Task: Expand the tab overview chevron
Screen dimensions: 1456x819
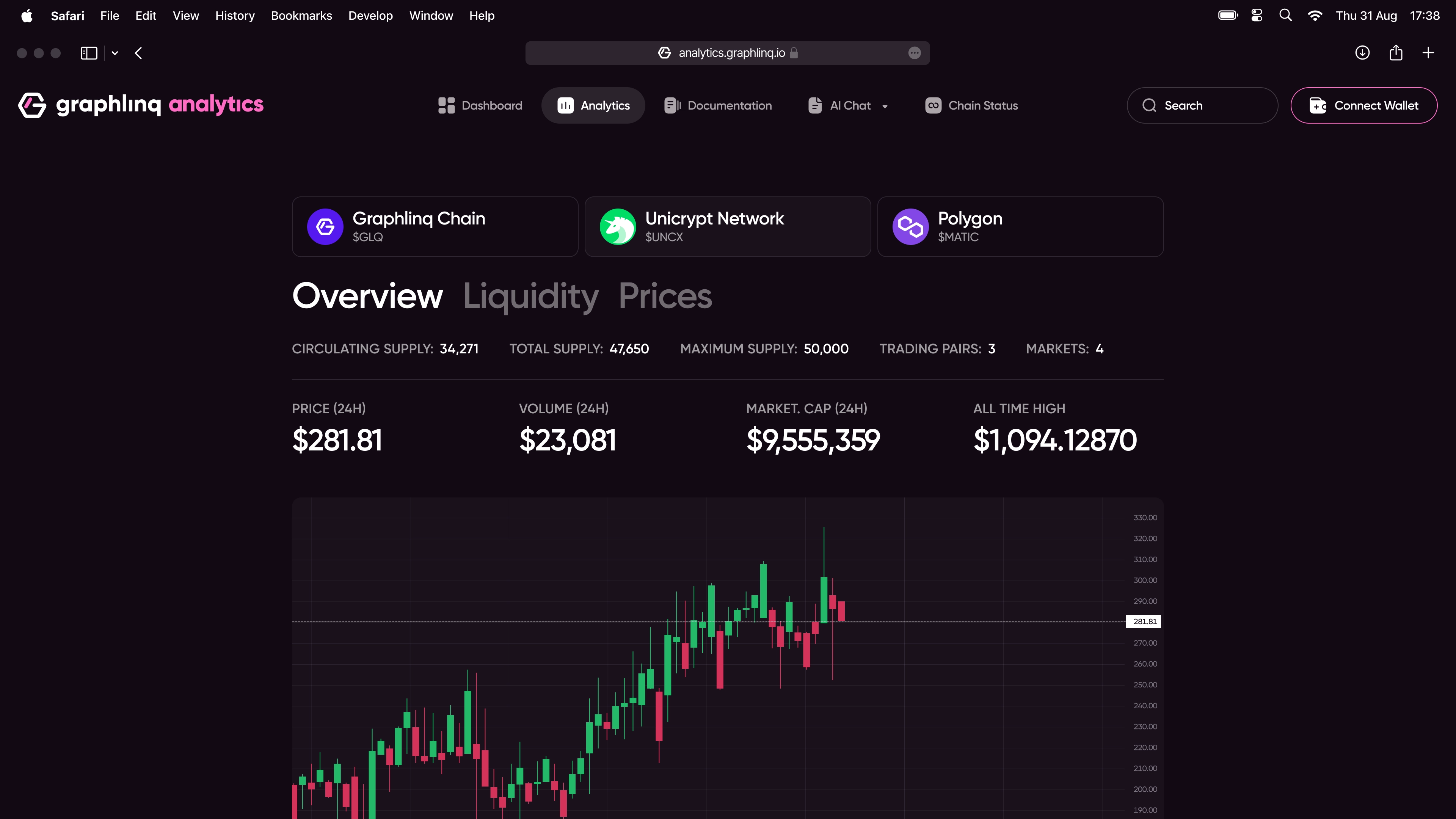Action: tap(115, 53)
